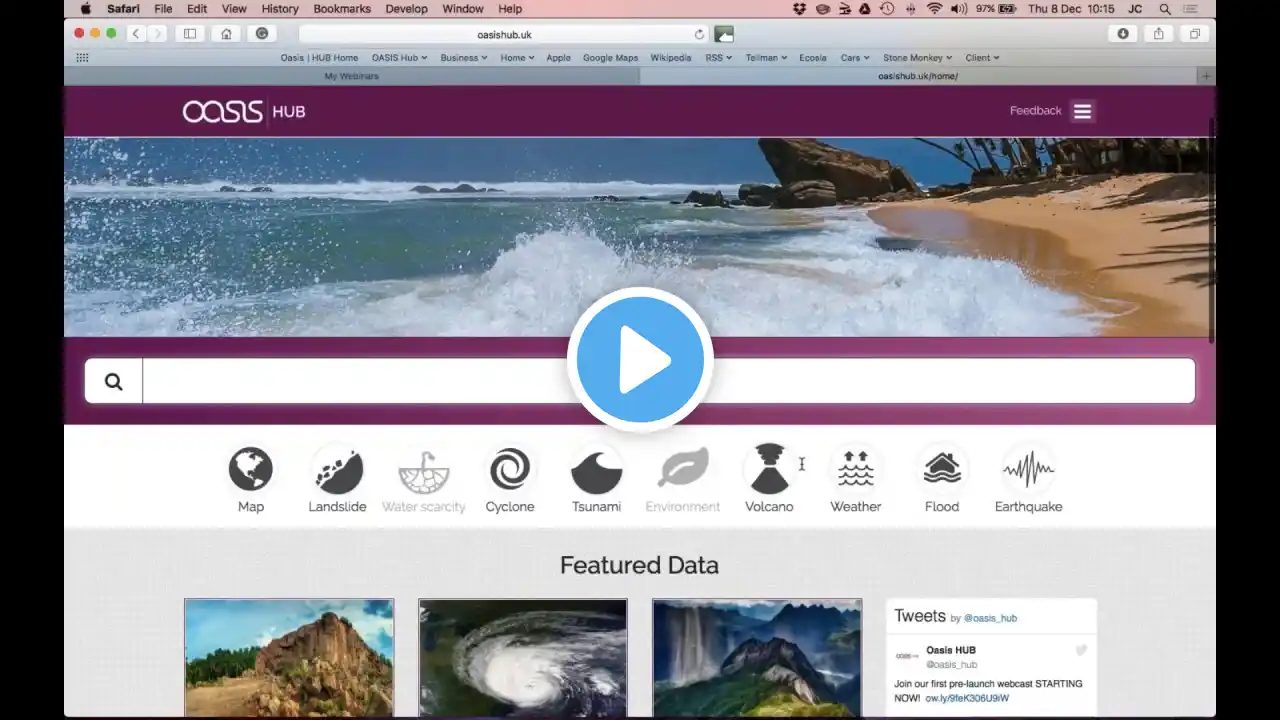Open the Bookmarks menu
The height and width of the screenshot is (720, 1280).
(x=342, y=9)
